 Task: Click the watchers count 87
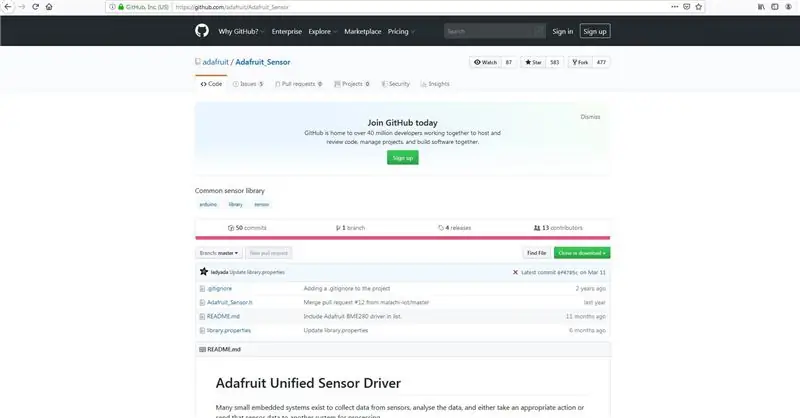509,62
